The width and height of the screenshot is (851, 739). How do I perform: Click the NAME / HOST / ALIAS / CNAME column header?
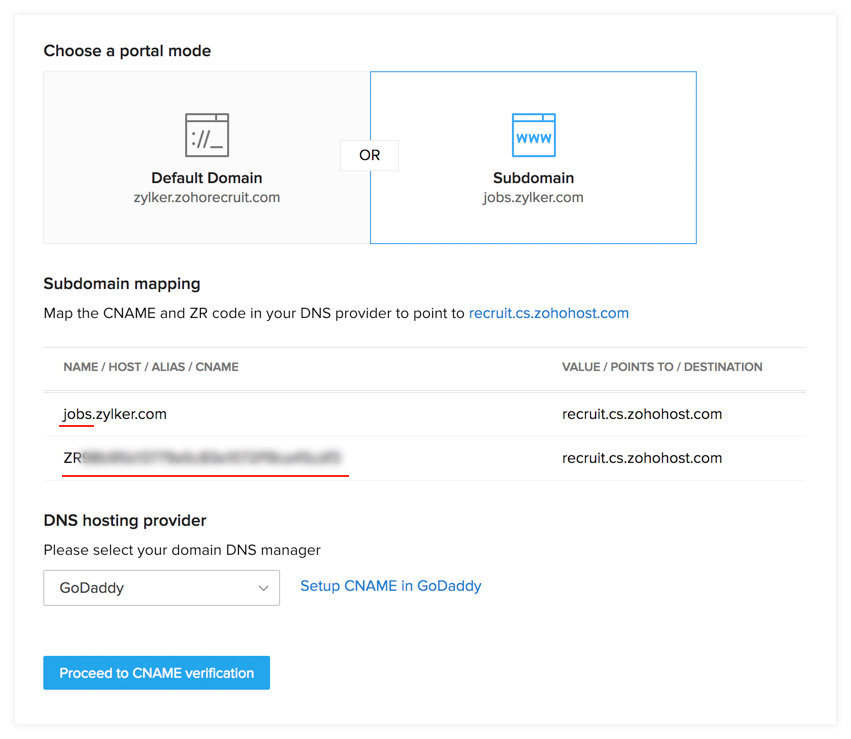tap(151, 367)
